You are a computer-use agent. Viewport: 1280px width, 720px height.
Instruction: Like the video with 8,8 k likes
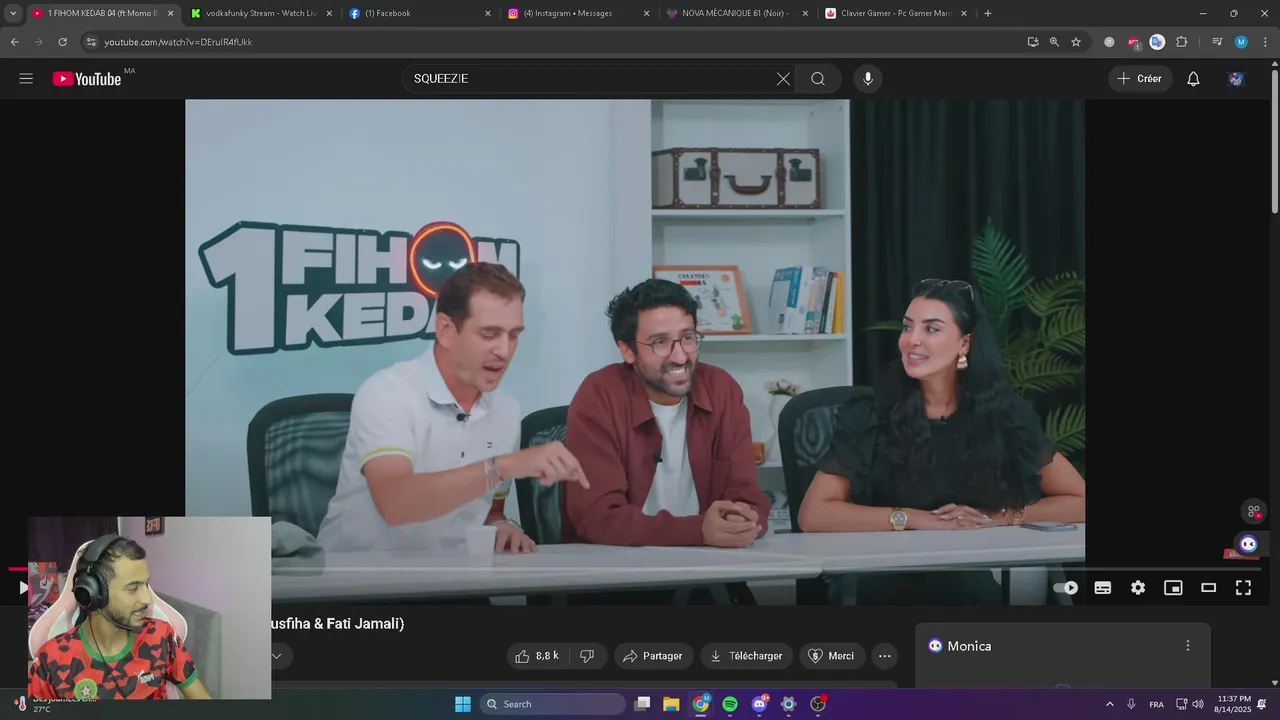click(x=537, y=656)
